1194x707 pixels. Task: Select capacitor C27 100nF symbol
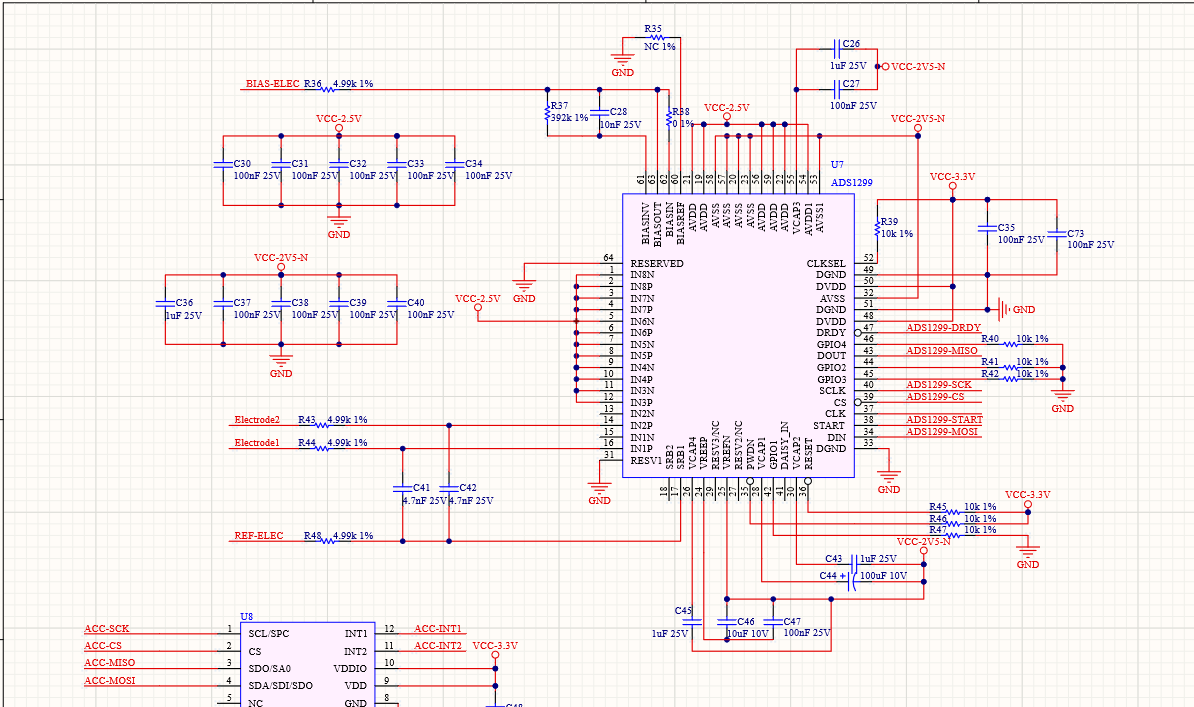(x=837, y=89)
